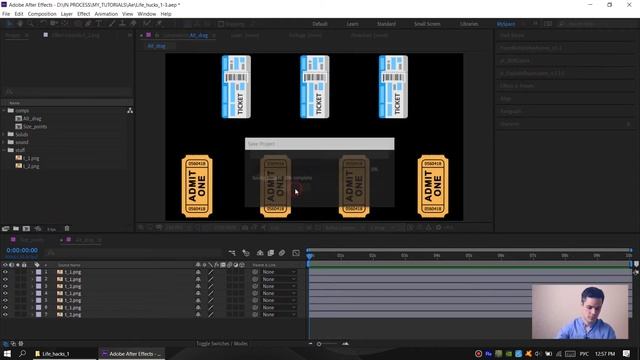The width and height of the screenshot is (640, 360).
Task: Hide layer 6 t_1.png with eye icon
Action: point(5,307)
